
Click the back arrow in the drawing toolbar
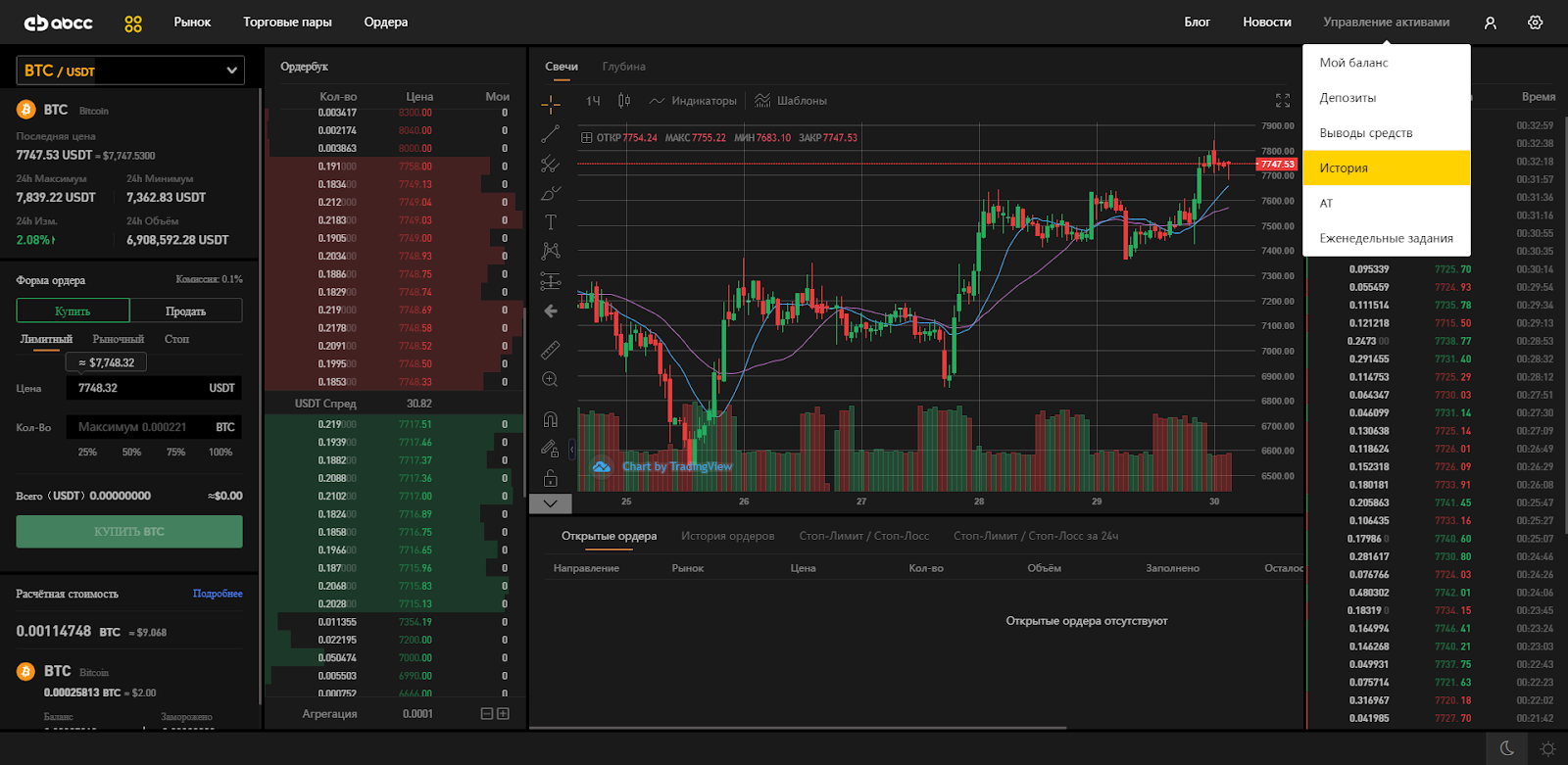551,311
